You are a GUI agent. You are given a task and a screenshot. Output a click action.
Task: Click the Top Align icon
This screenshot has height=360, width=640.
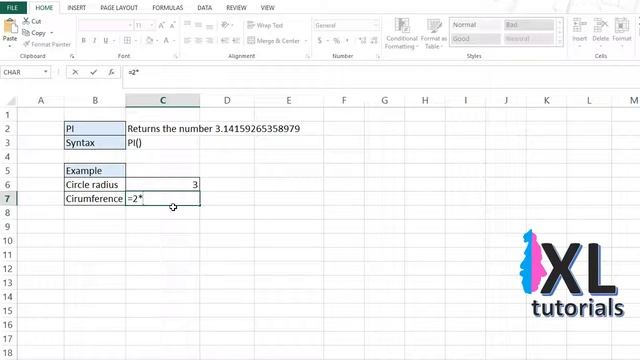(x=187, y=25)
